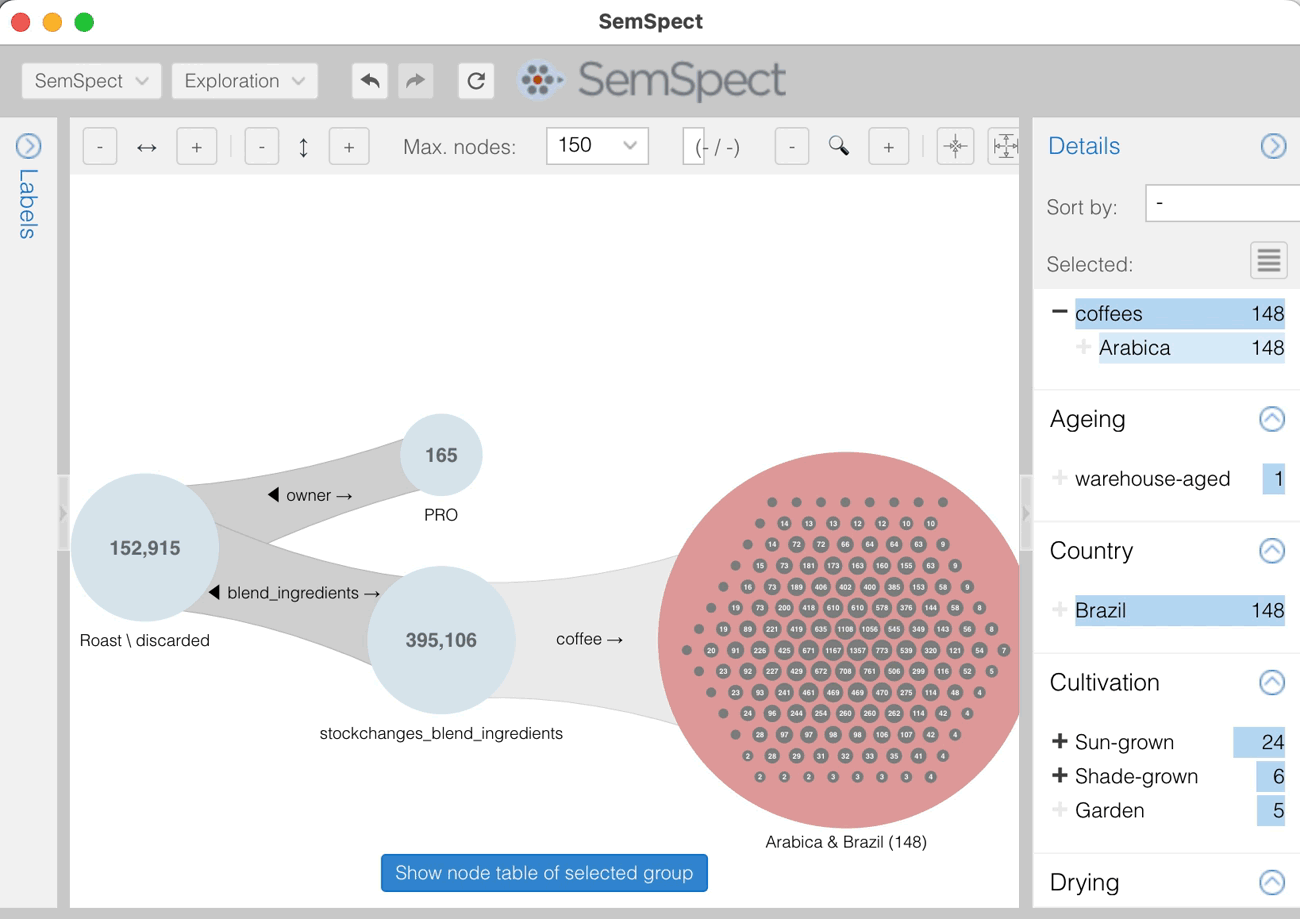Expand the warehouse-aged entry
Image resolution: width=1300 pixels, height=919 pixels.
[1060, 479]
